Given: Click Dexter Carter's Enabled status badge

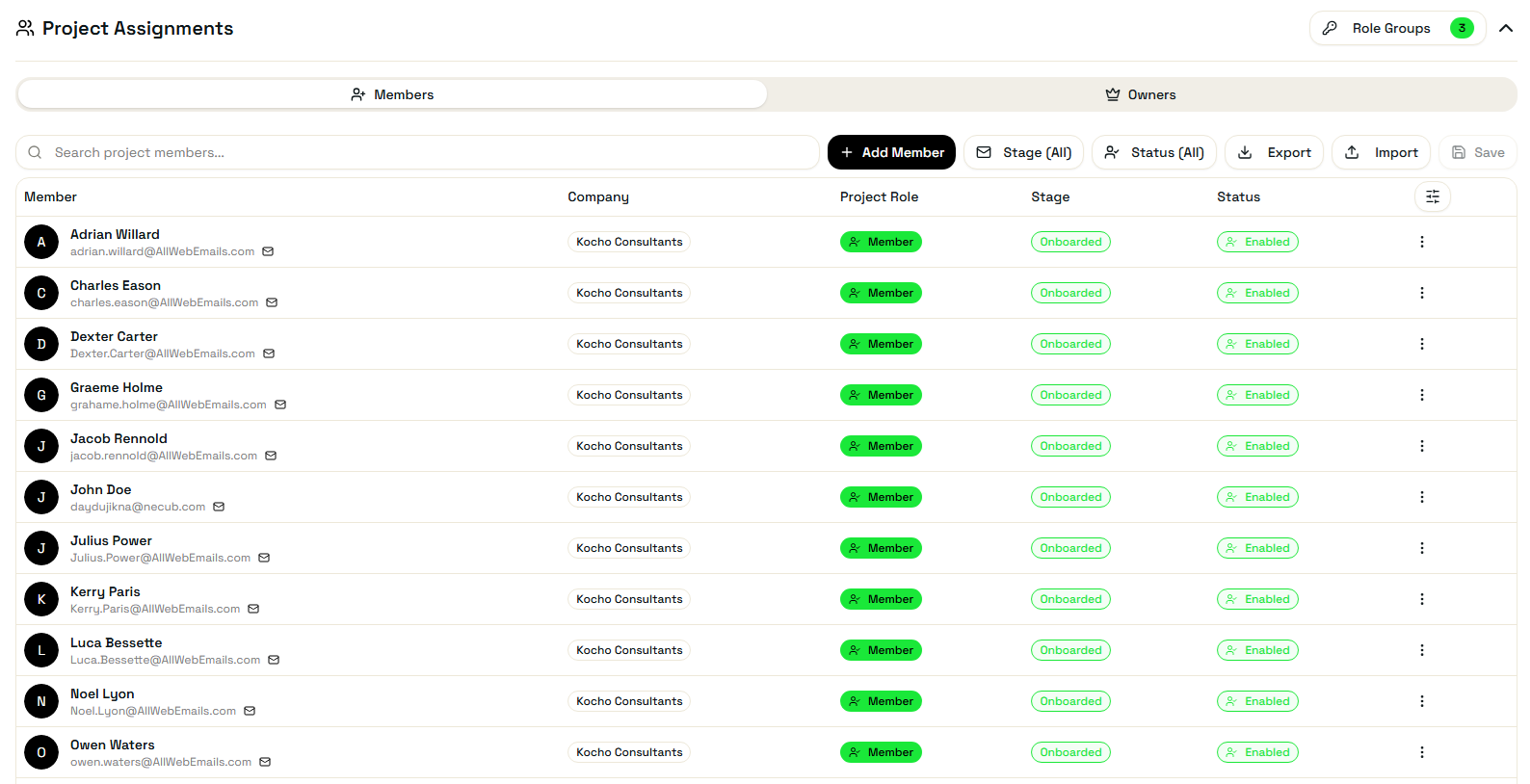Looking at the screenshot, I should tap(1257, 344).
